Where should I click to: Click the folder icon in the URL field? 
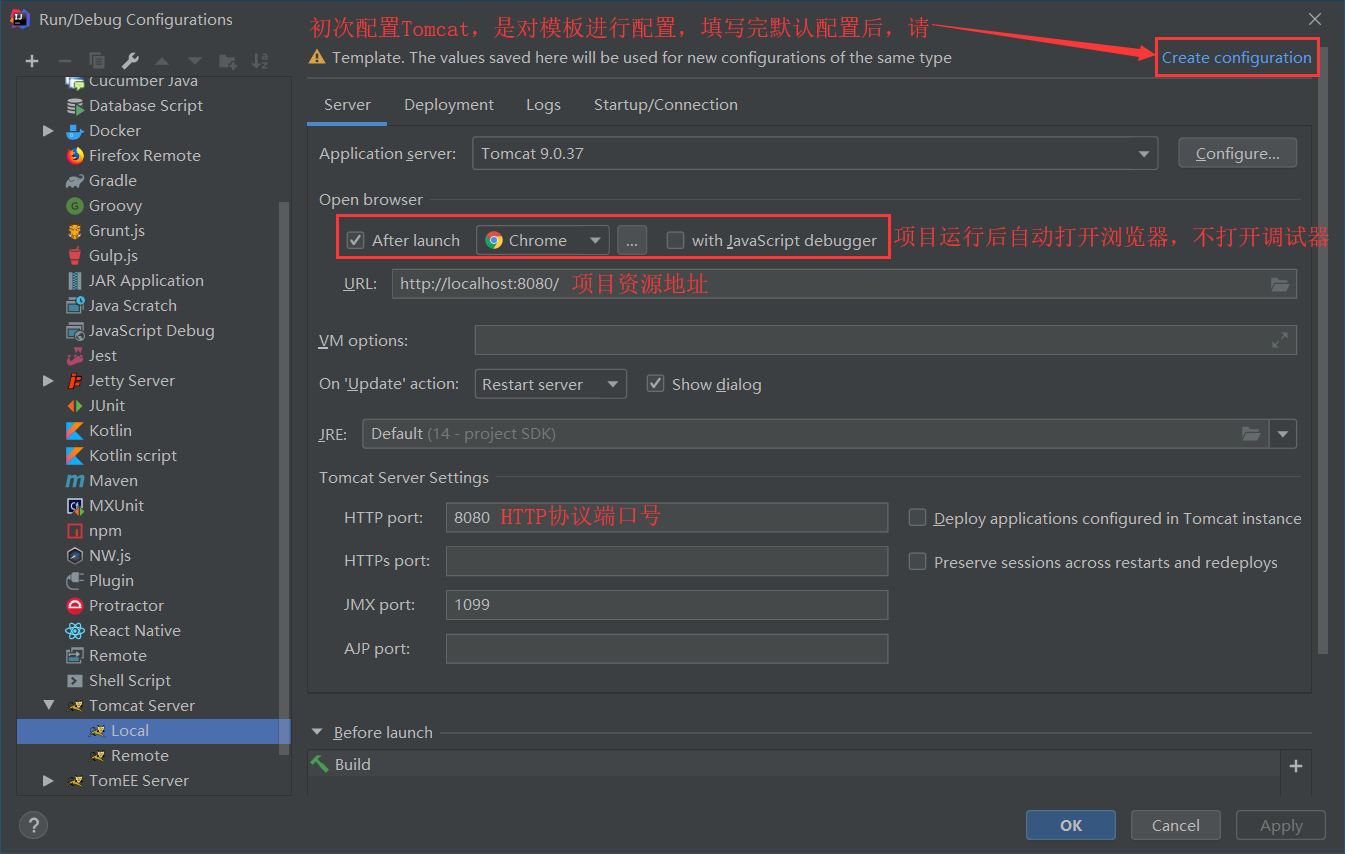coord(1280,284)
